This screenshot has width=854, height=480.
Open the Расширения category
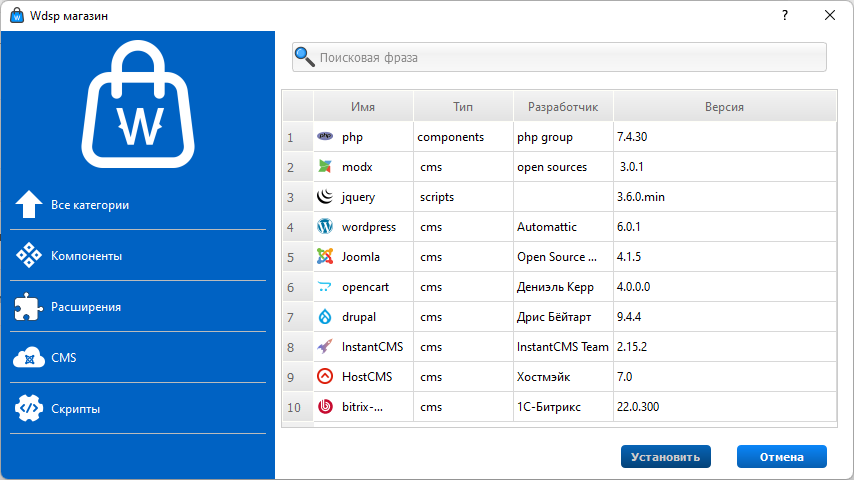click(x=138, y=306)
